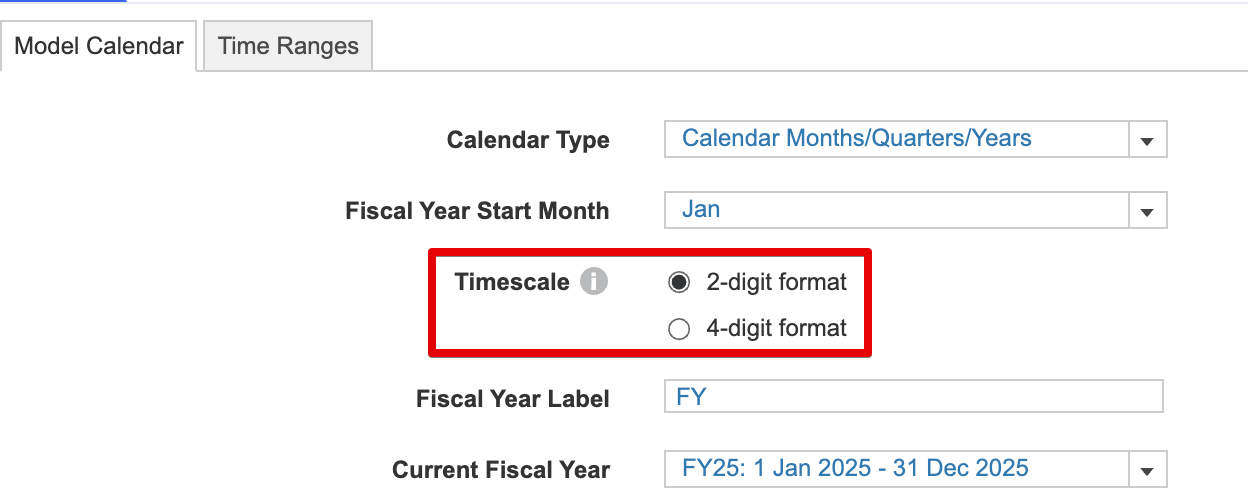Viewport: 1248px width, 502px height.
Task: Open the Current Fiscal Year dropdown arrow
Action: (x=1147, y=469)
